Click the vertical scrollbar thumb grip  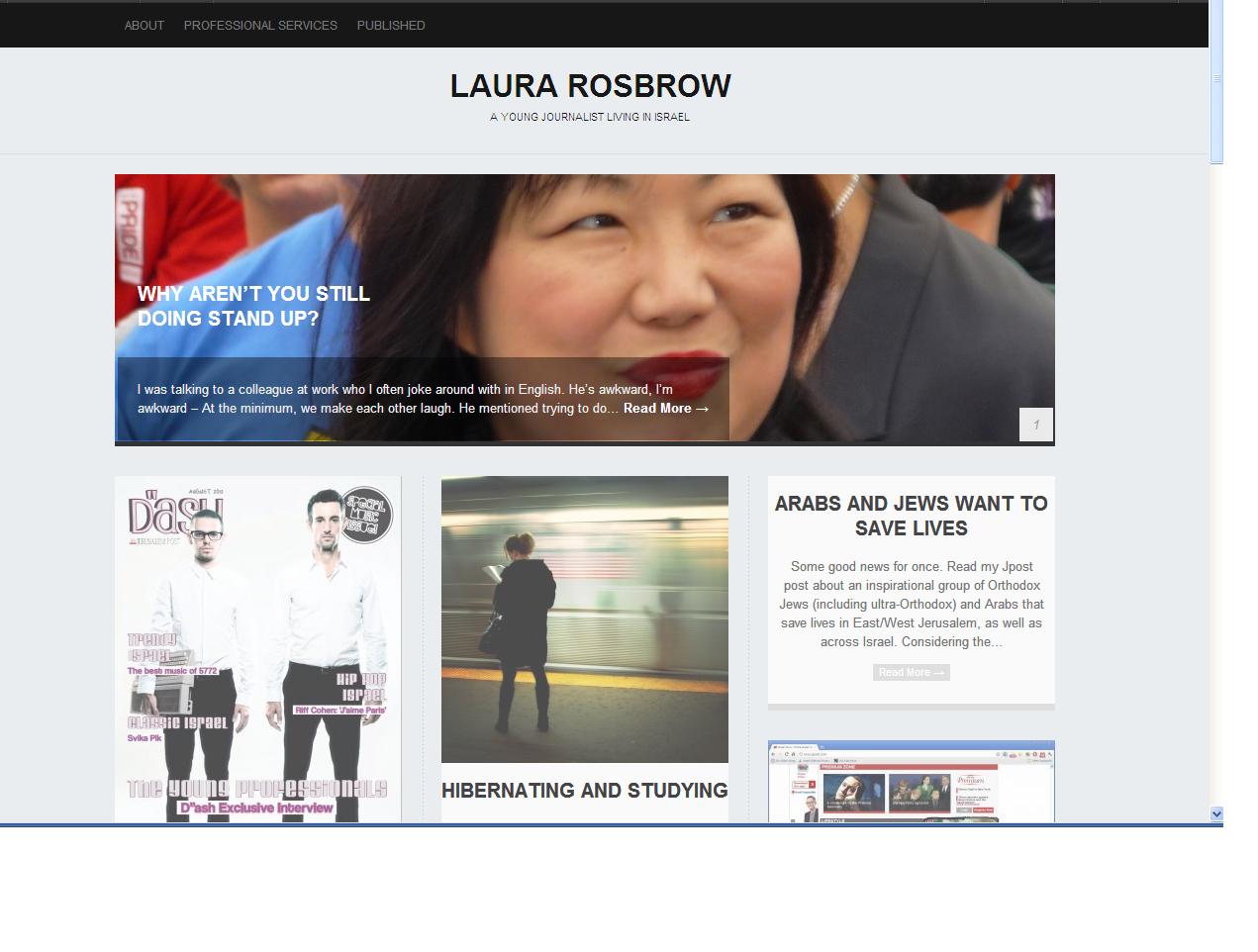point(1216,79)
